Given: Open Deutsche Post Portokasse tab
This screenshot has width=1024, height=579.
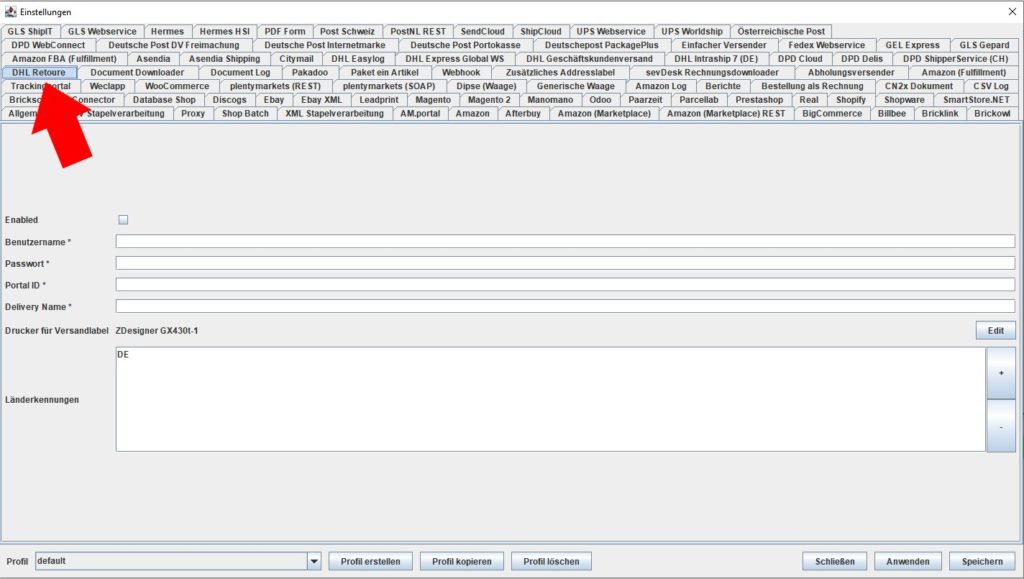Looking at the screenshot, I should pos(465,45).
